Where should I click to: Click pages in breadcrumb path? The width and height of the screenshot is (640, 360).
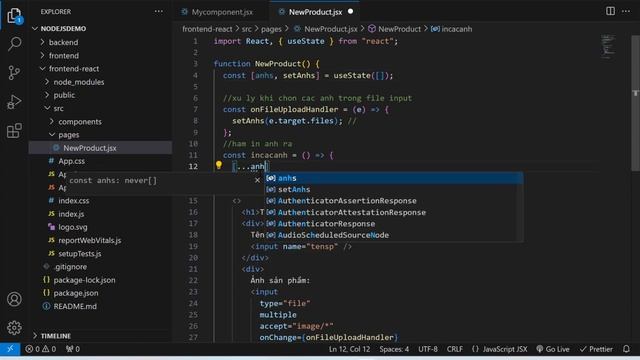point(271,29)
